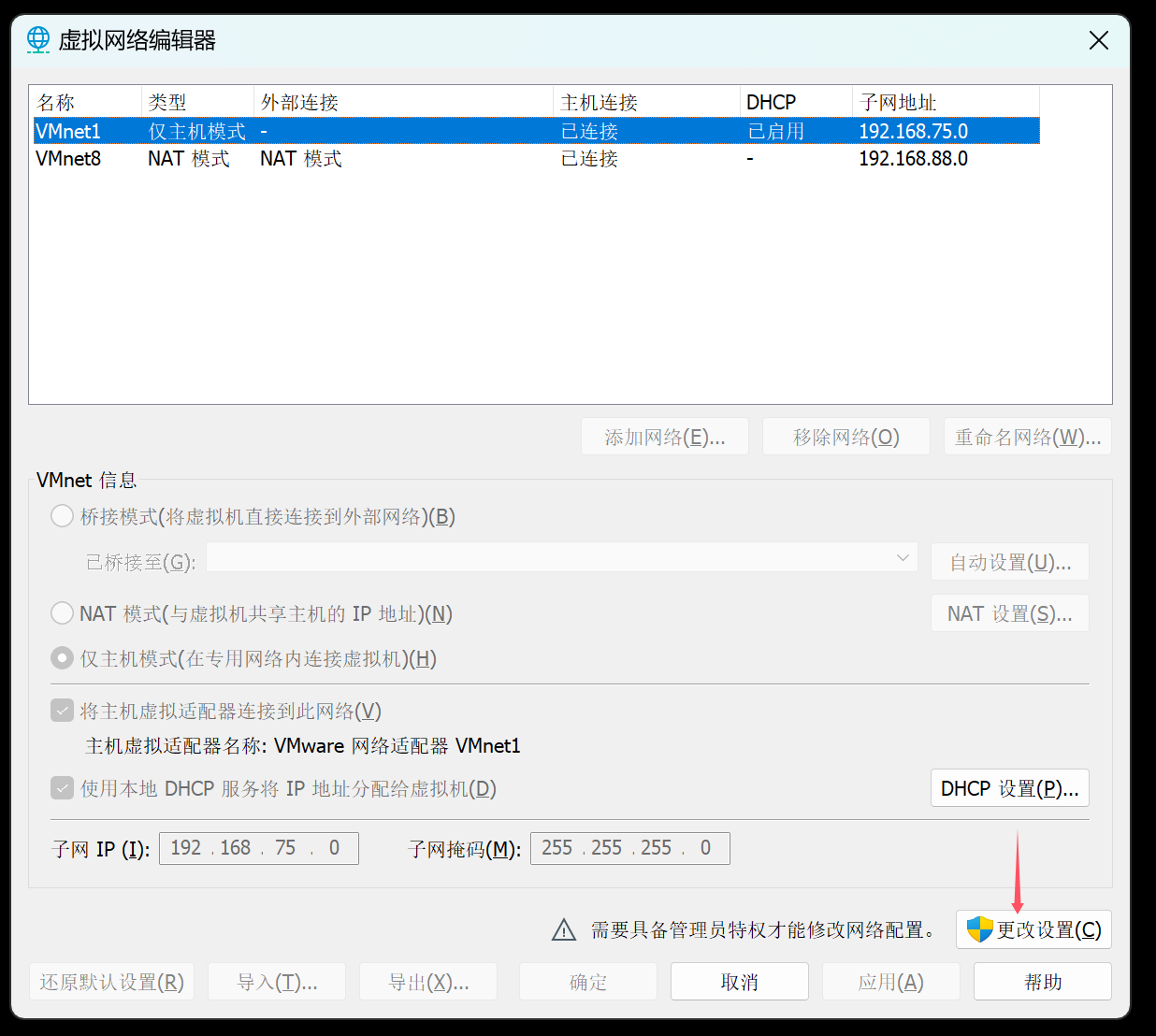Click the 导入(T)... button
Viewport: 1156px width, 1036px height.
pos(277,982)
